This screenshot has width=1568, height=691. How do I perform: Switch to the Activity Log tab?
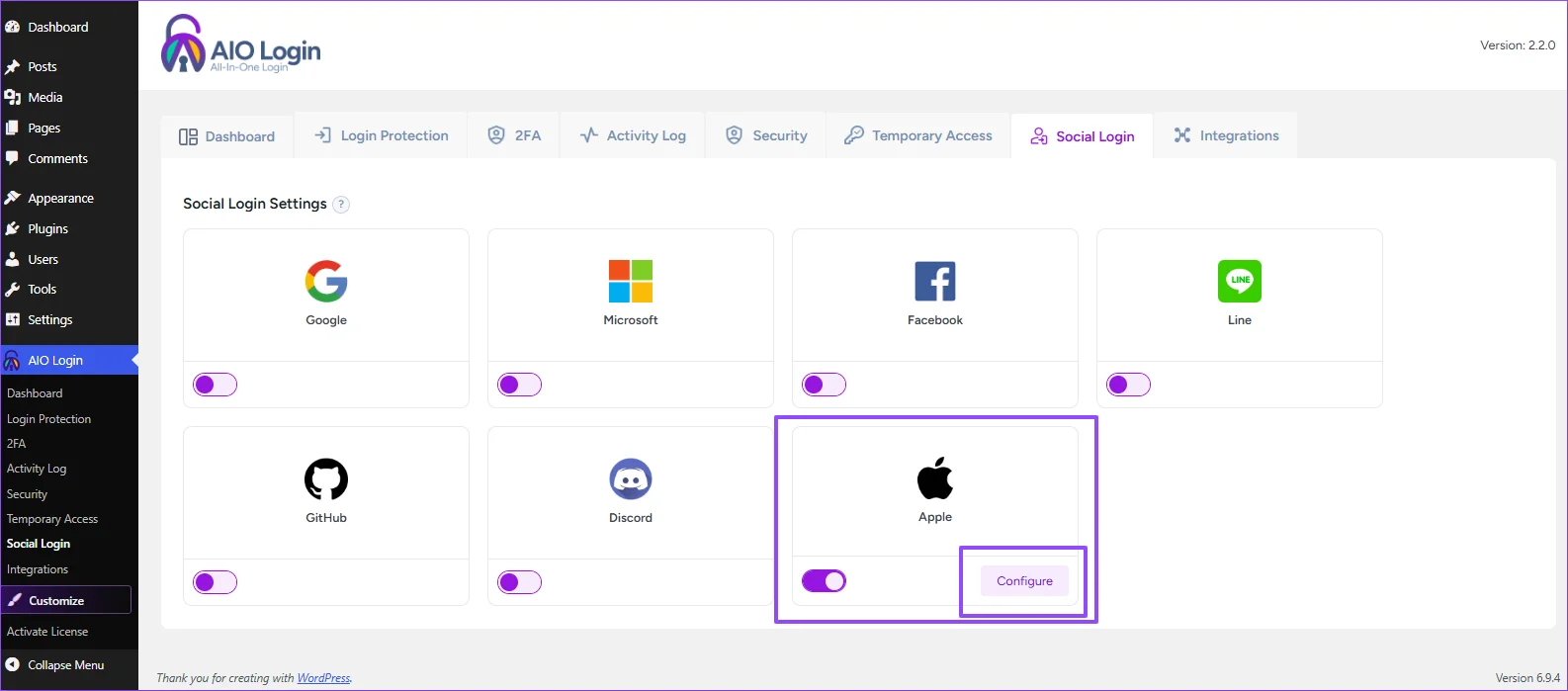[633, 135]
